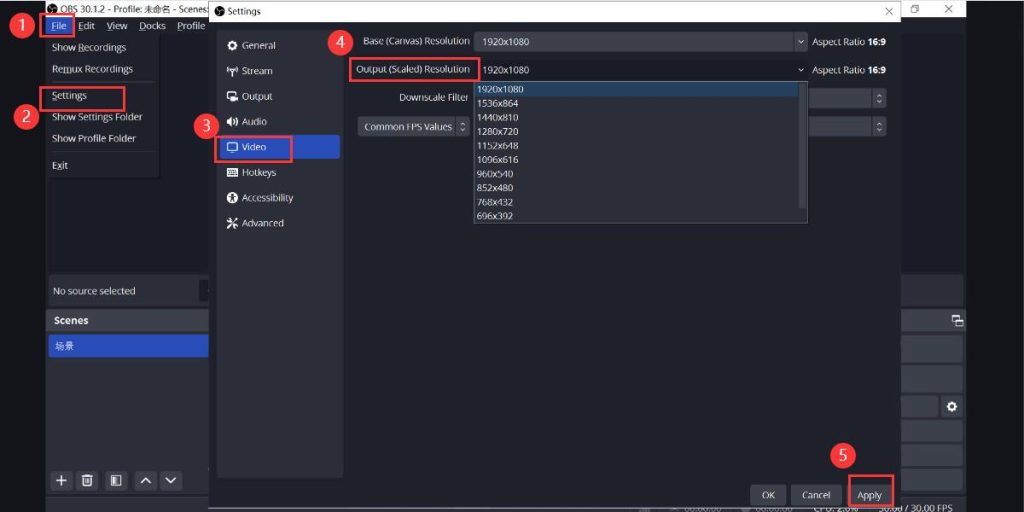Open the FPS value dropdown arrows
This screenshot has width=1024, height=512.
click(x=880, y=127)
